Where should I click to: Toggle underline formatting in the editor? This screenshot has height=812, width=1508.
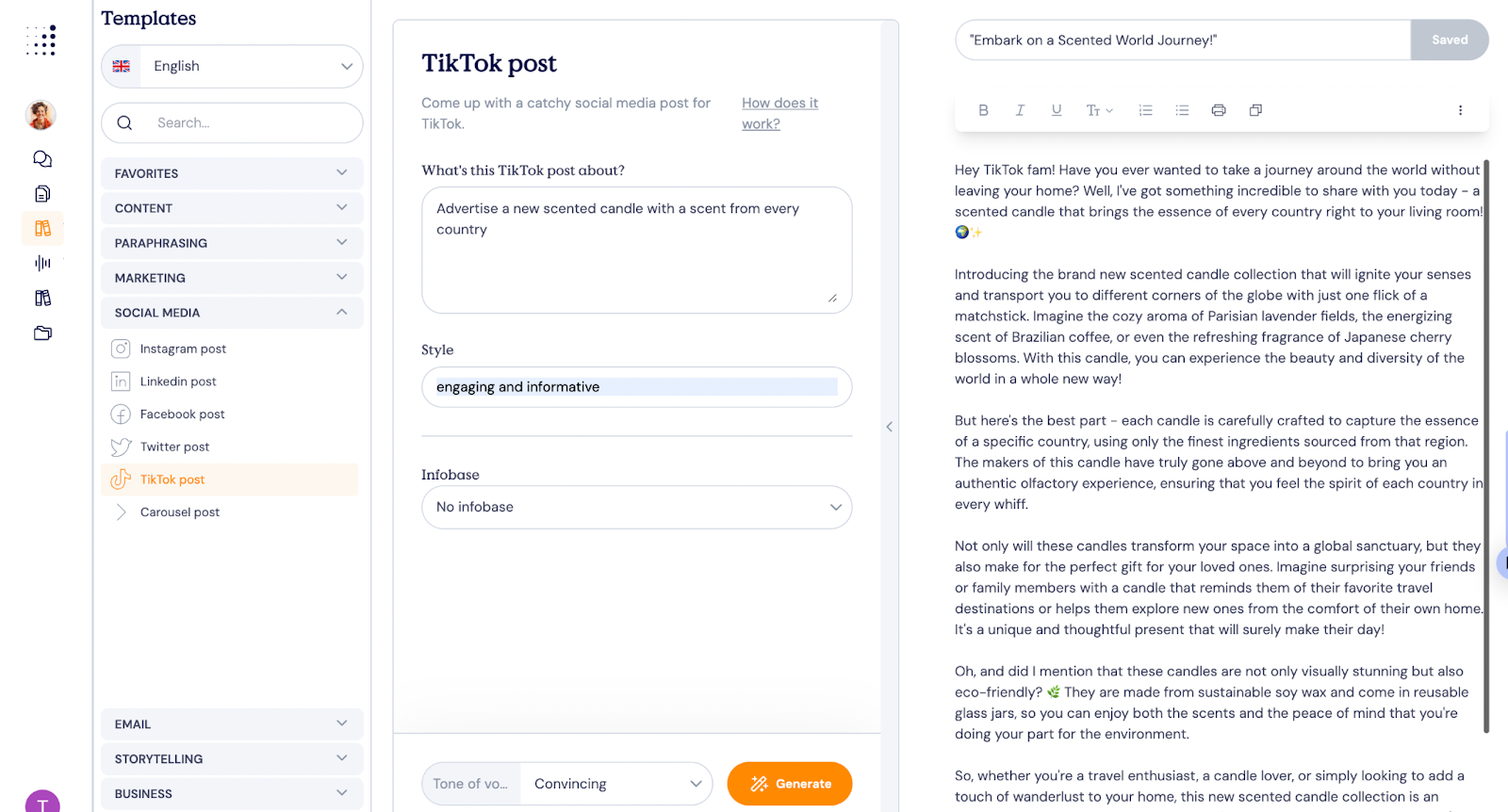[1056, 109]
